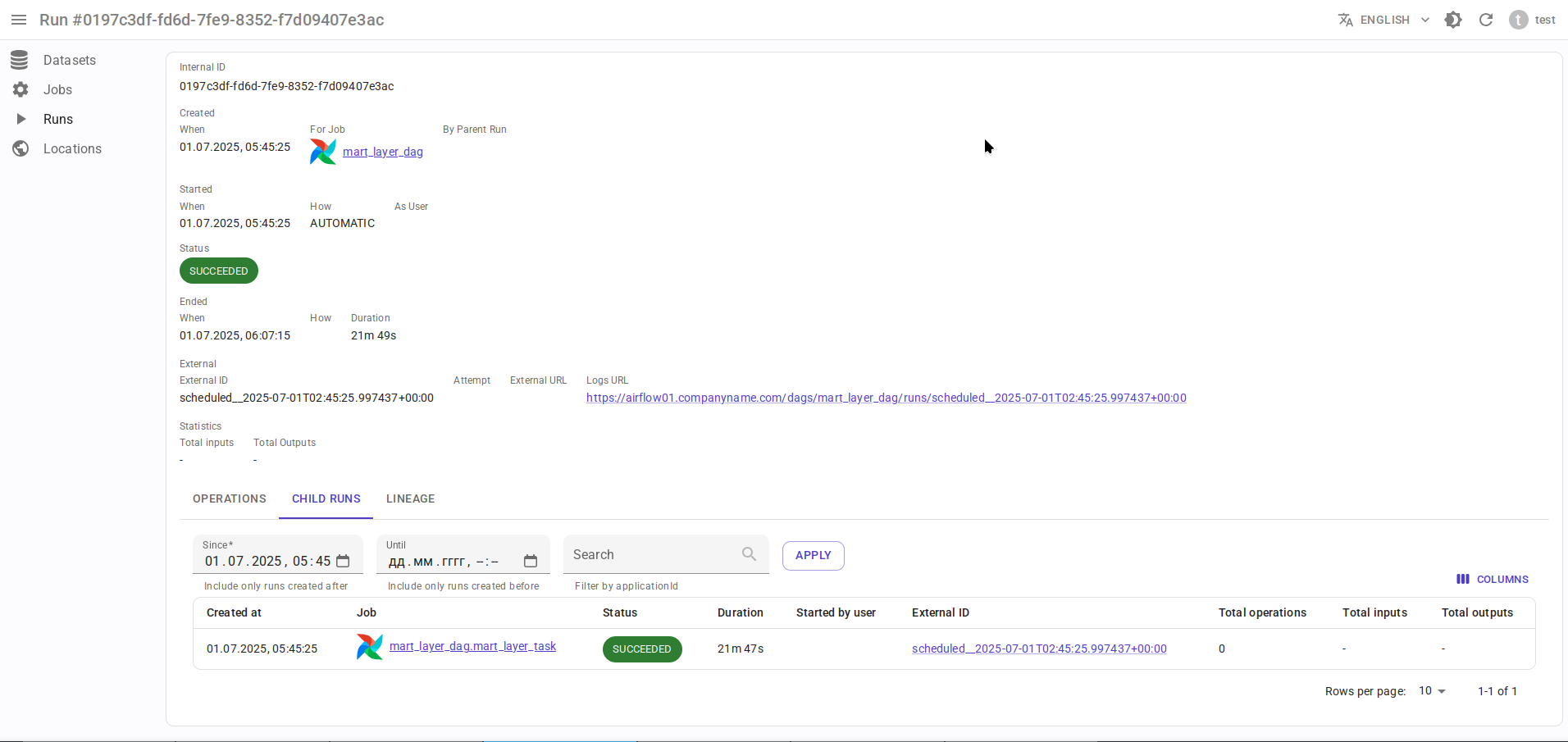The width and height of the screenshot is (1568, 742).
Task: Click the Datasets sidebar icon
Action: point(21,60)
